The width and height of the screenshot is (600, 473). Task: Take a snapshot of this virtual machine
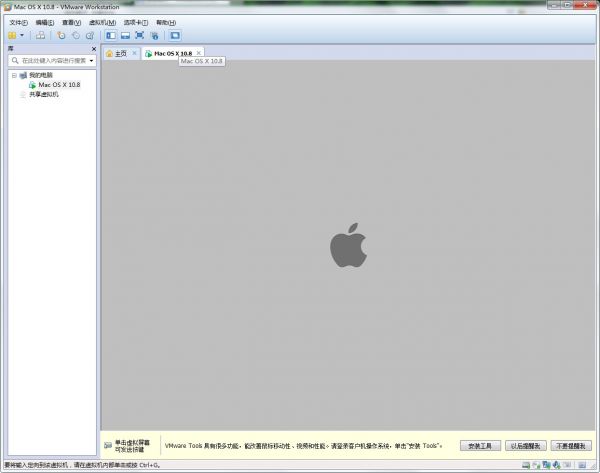click(x=61, y=36)
